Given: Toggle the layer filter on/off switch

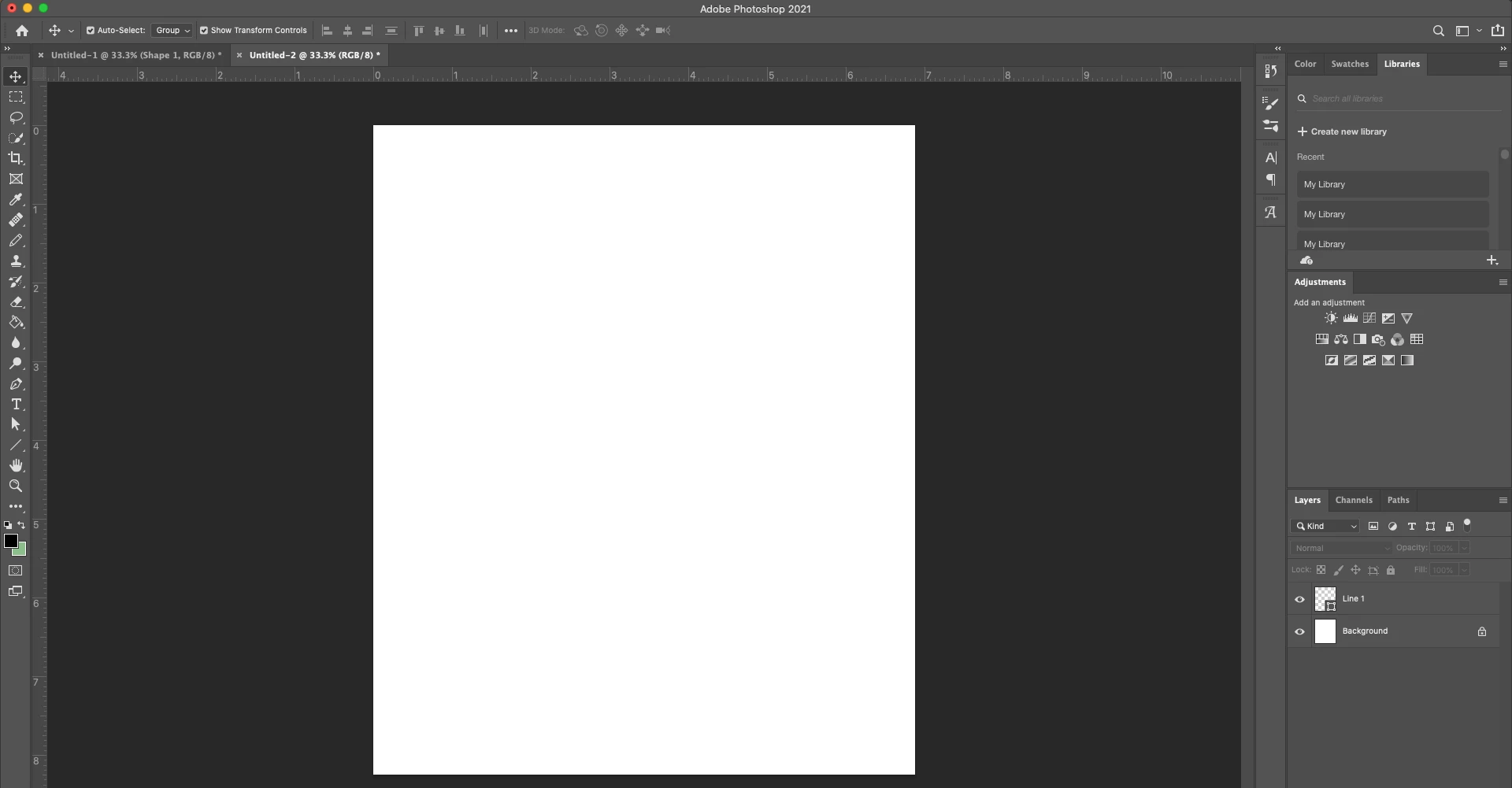Looking at the screenshot, I should pos(1467,525).
